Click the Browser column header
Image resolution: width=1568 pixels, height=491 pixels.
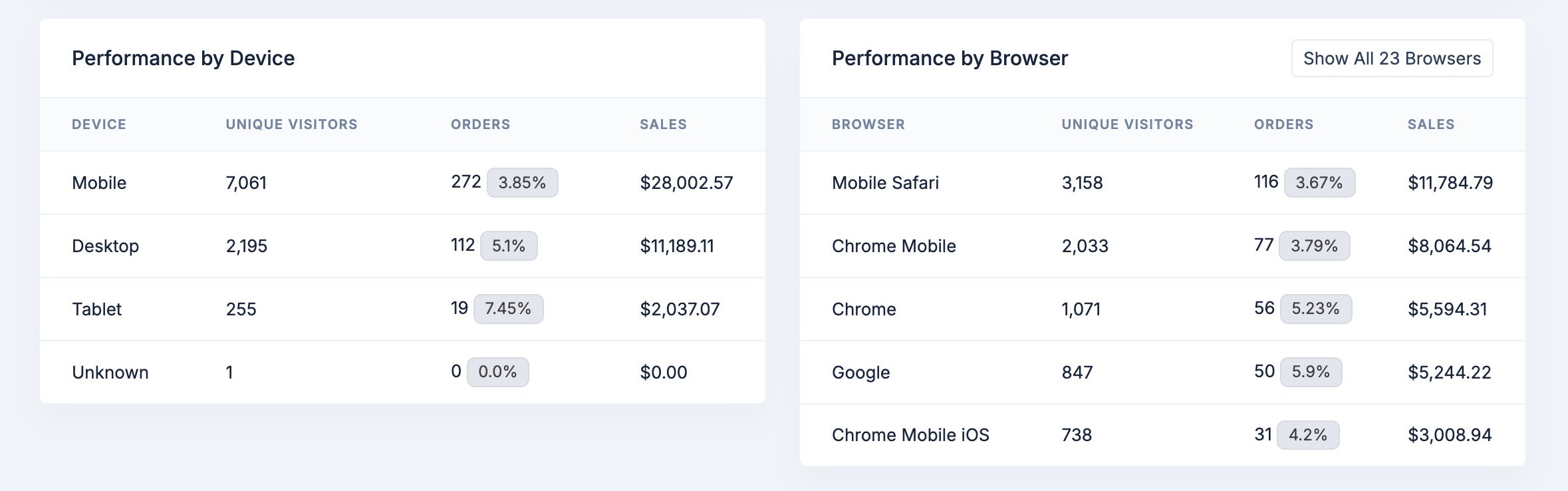pos(868,124)
